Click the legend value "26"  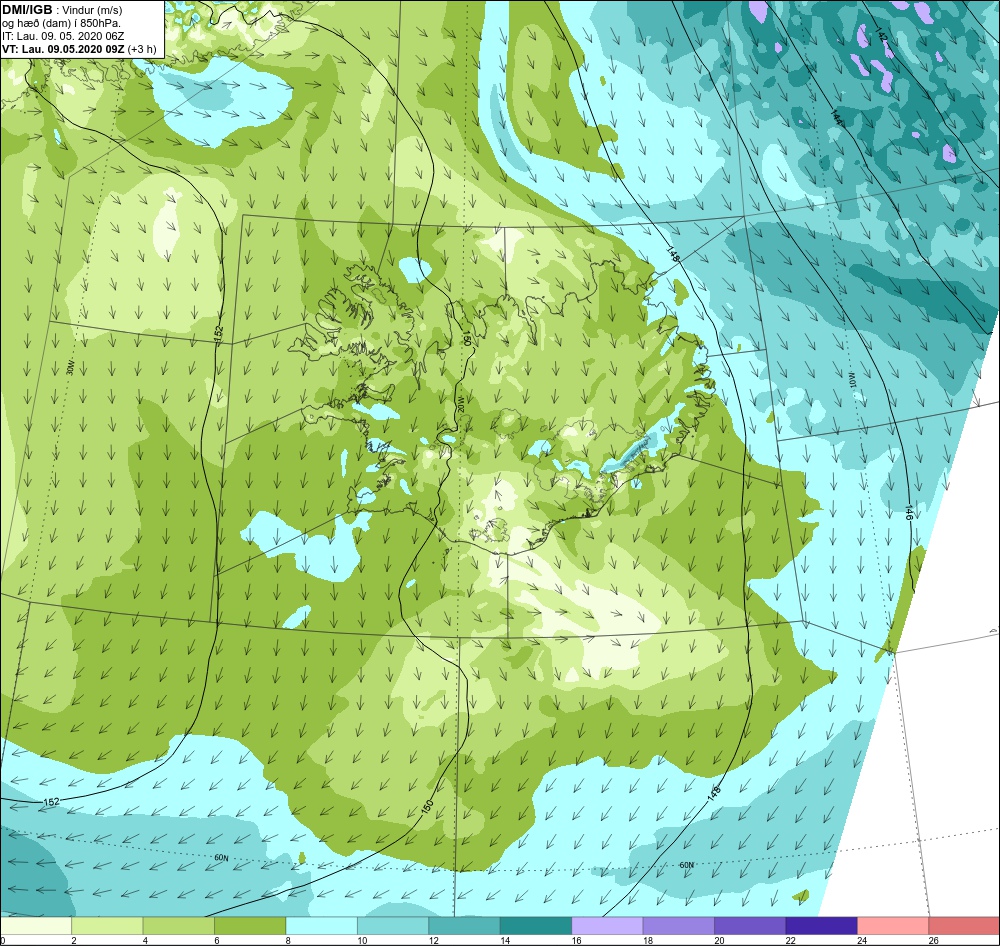[x=934, y=940]
